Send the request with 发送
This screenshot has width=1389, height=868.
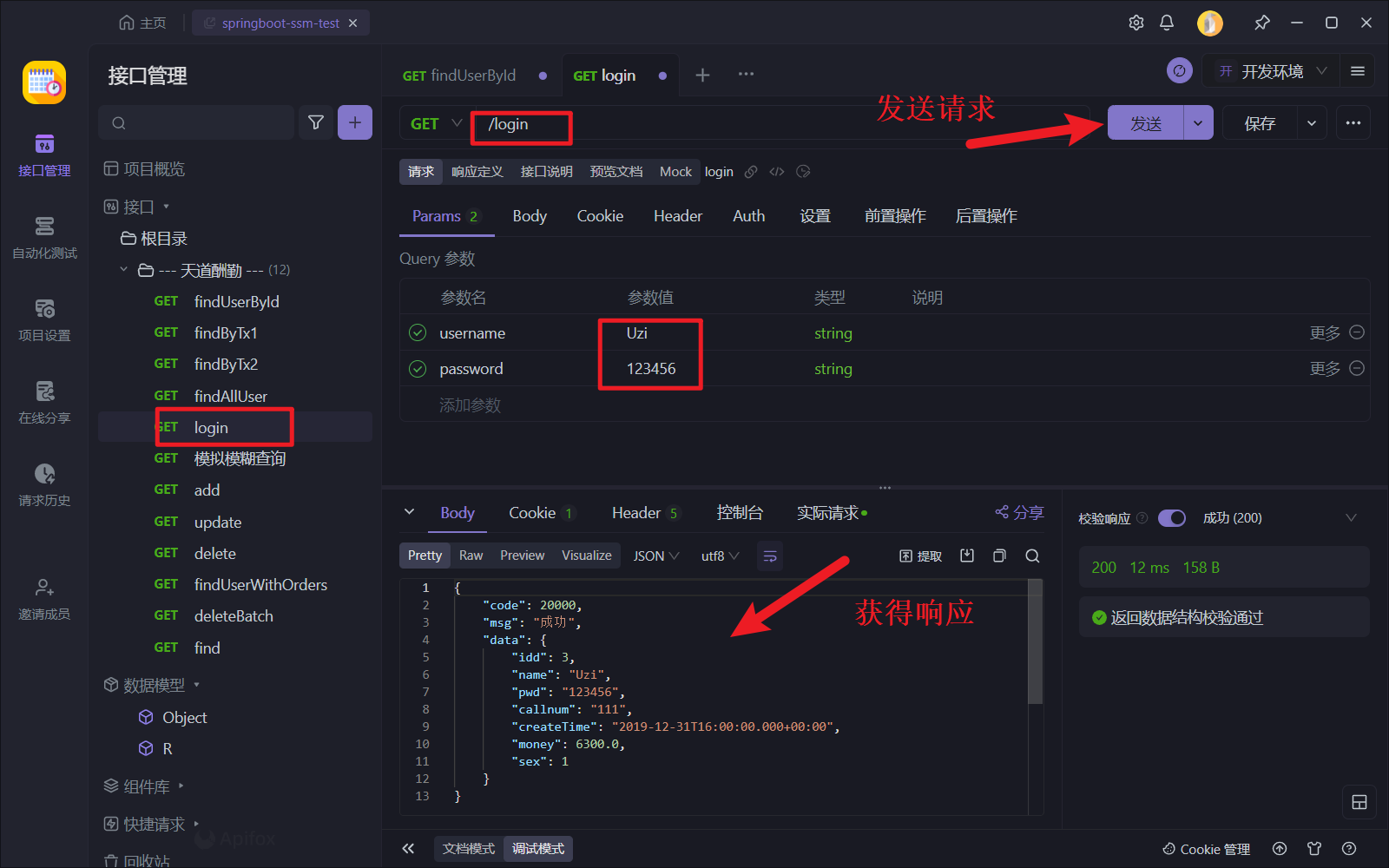1146,123
